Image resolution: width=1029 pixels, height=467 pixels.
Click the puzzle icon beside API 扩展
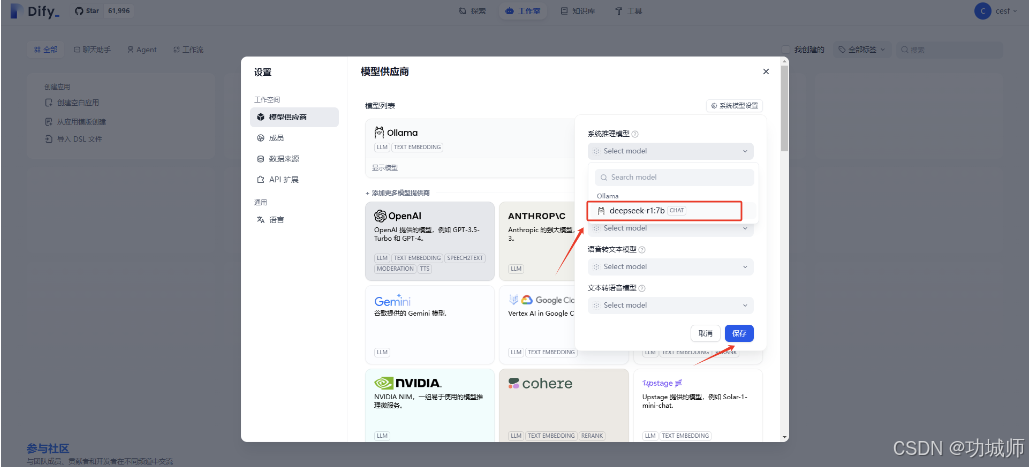pos(261,179)
